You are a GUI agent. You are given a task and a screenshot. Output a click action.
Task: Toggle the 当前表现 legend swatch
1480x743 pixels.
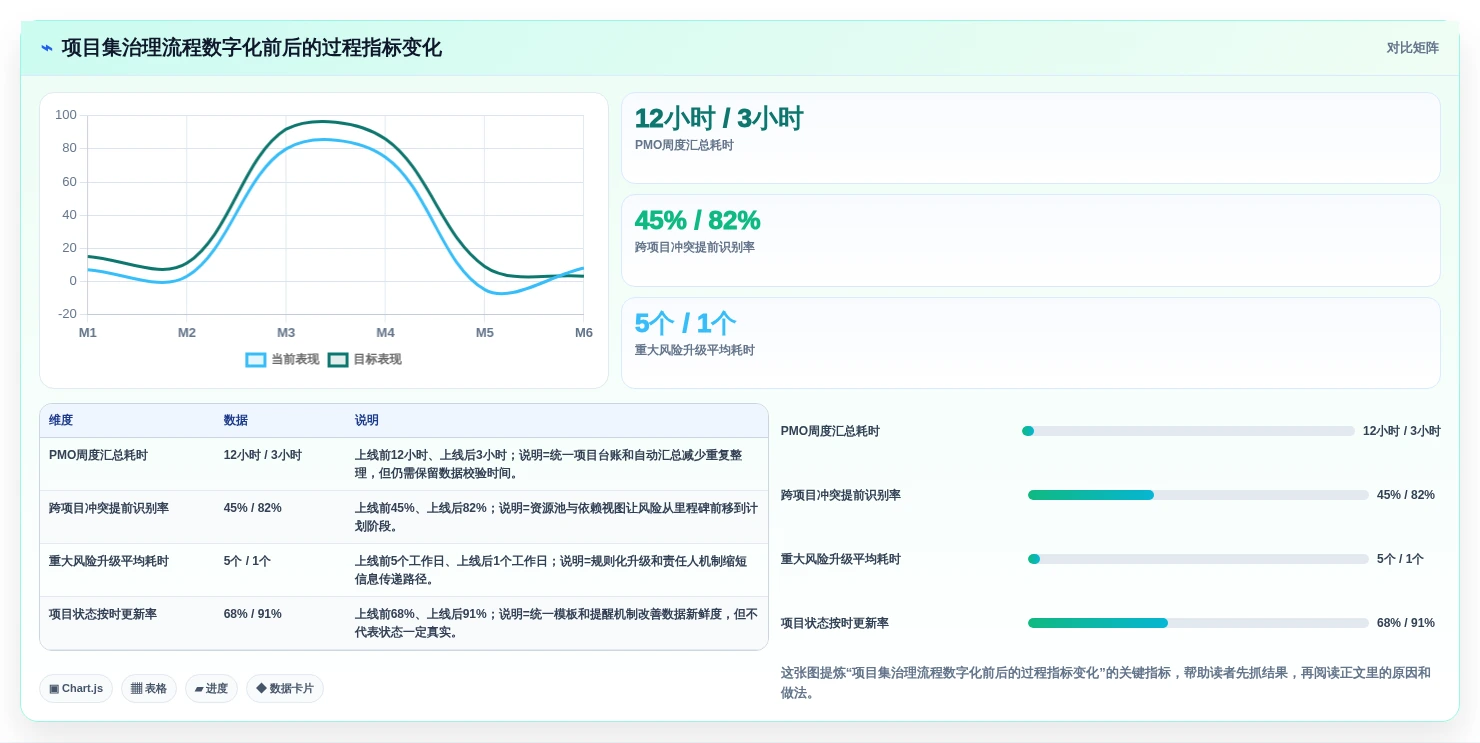point(256,360)
